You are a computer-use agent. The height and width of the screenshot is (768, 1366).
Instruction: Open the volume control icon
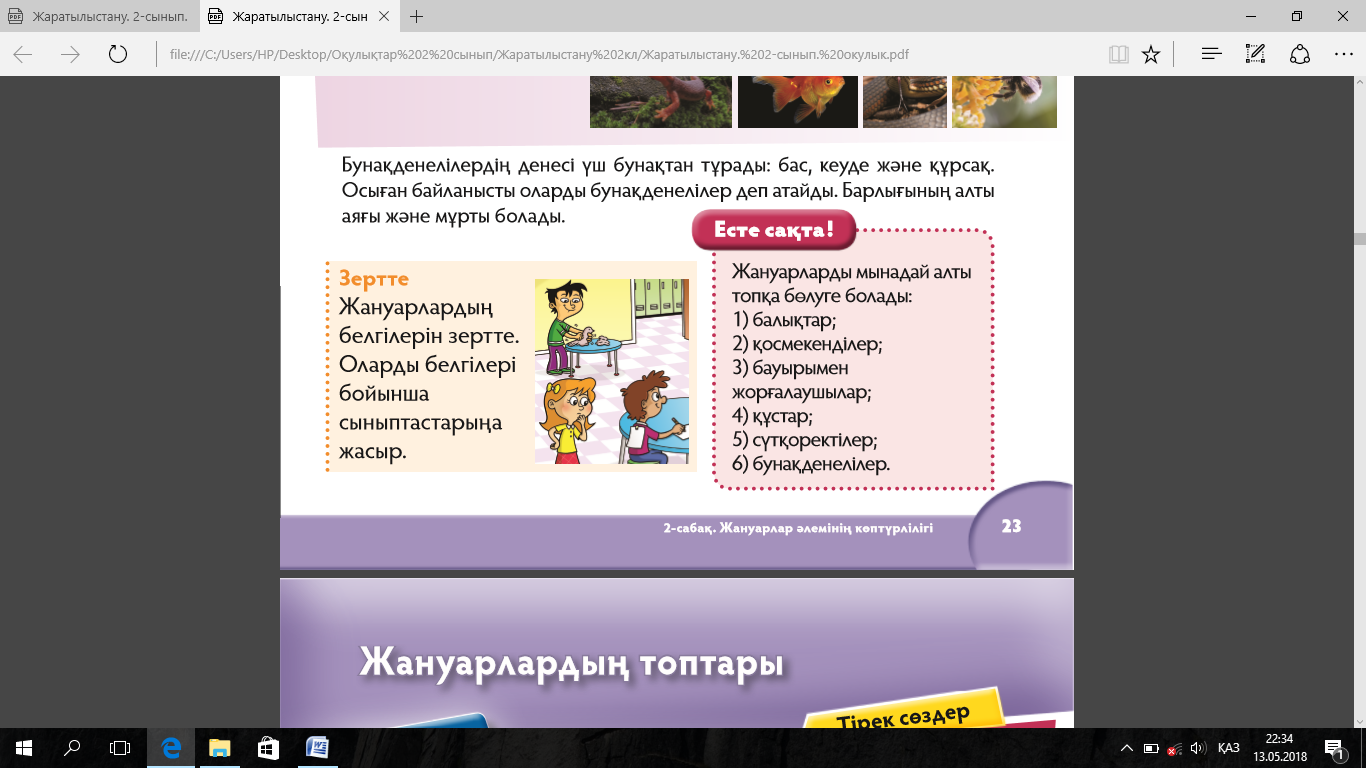click(x=1198, y=748)
